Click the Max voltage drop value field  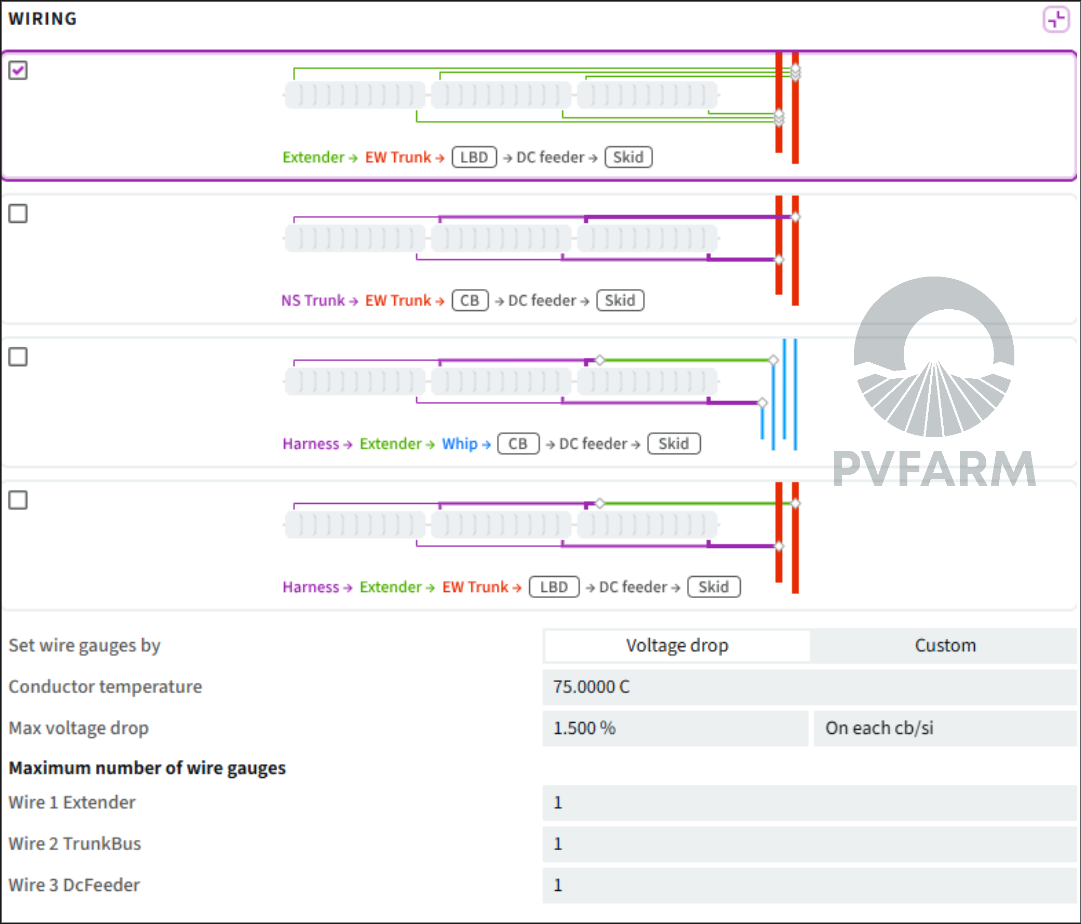tap(676, 728)
